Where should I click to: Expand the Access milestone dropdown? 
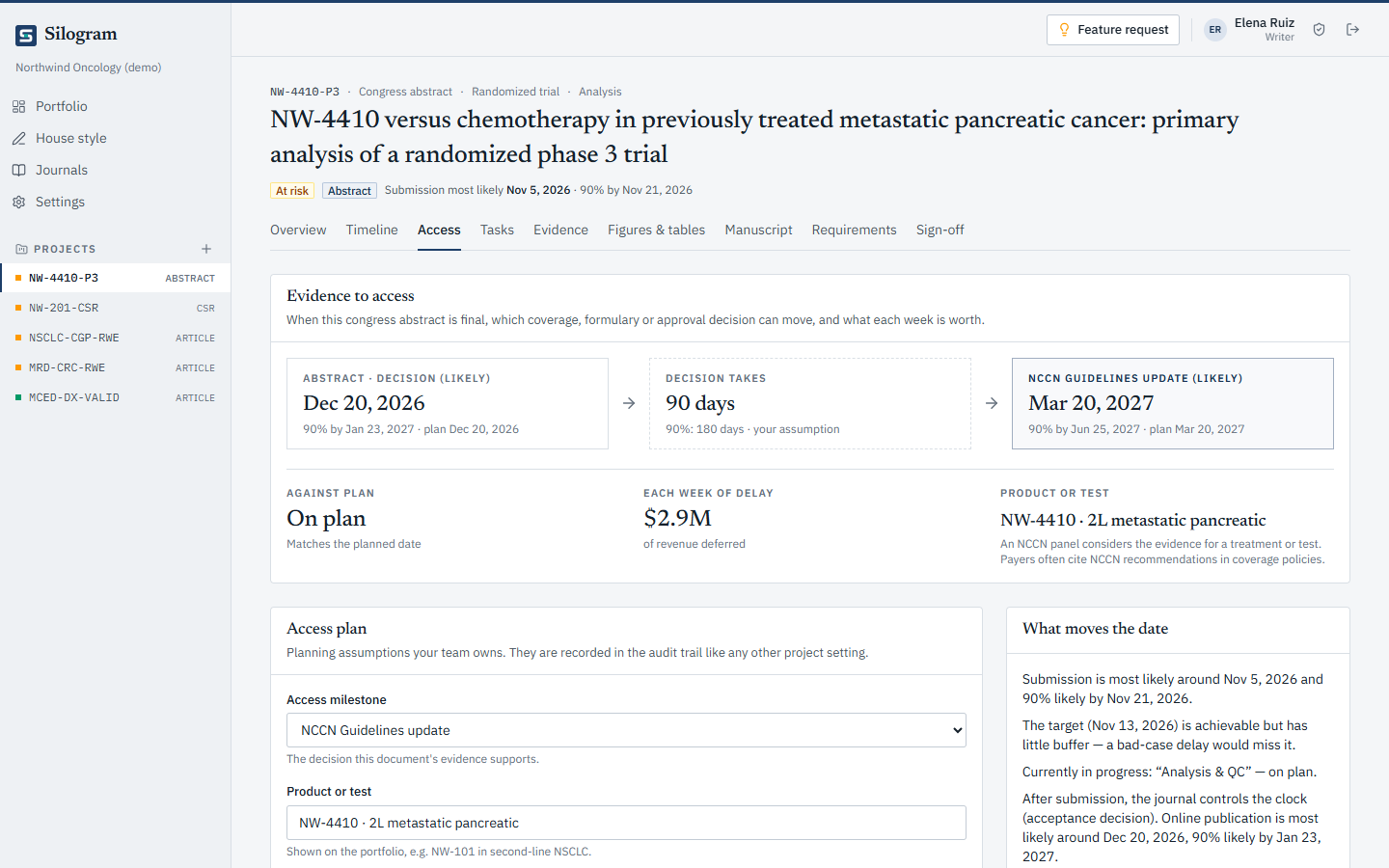(626, 730)
